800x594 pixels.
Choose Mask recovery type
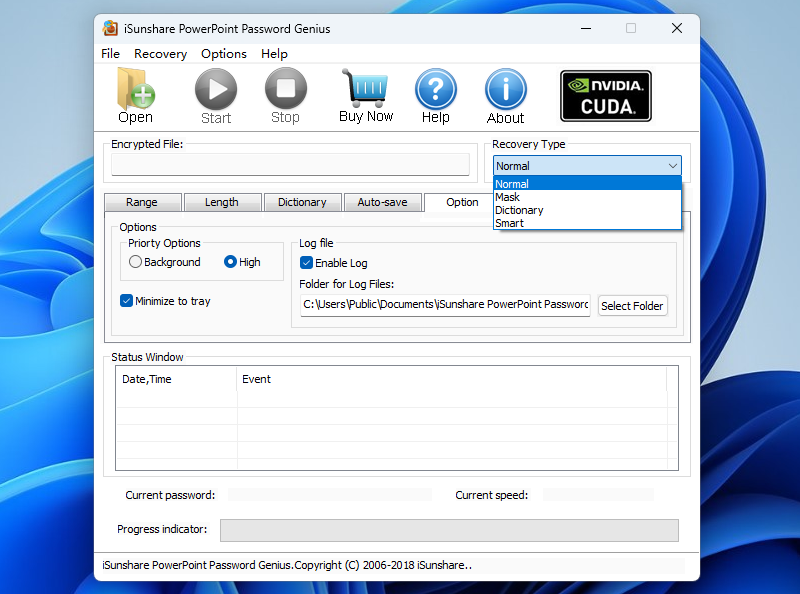[x=587, y=197]
